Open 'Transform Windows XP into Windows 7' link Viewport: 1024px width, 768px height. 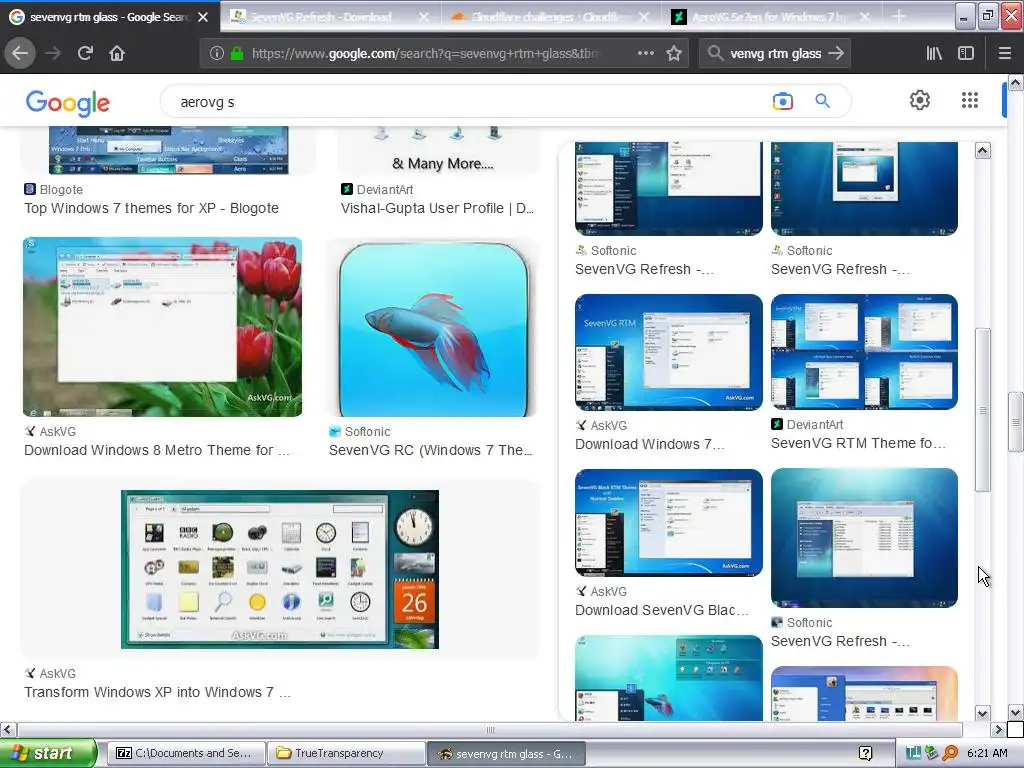pos(157,692)
